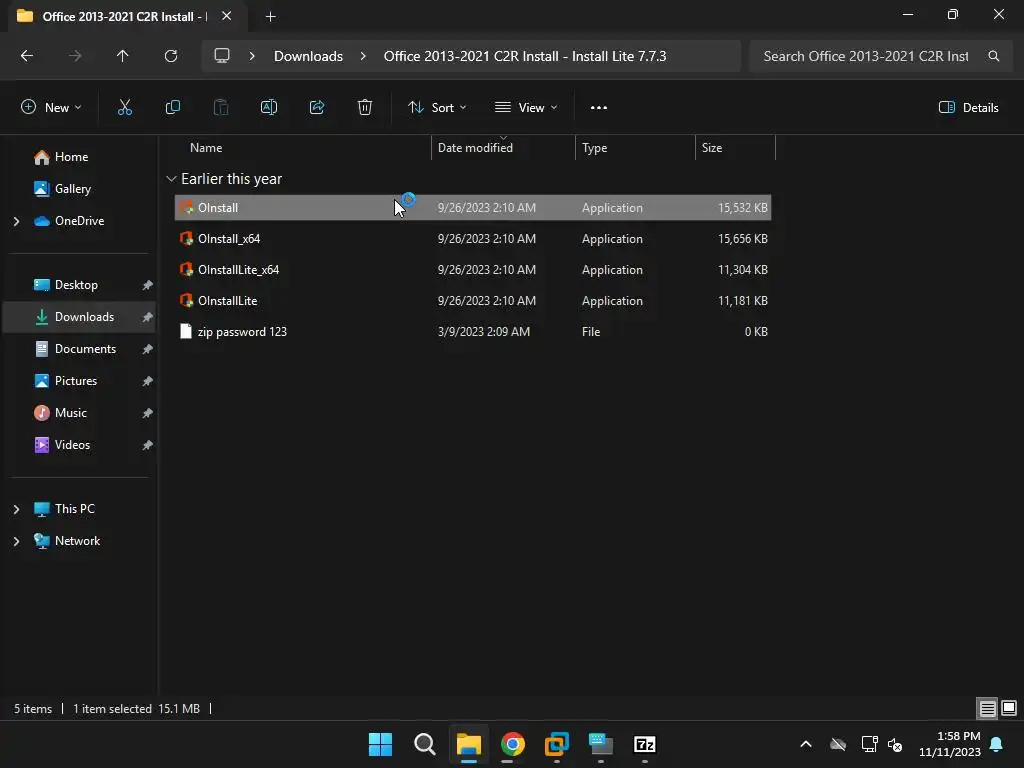Select Downloads in navigation pane
Image resolution: width=1024 pixels, height=768 pixels.
point(80,317)
